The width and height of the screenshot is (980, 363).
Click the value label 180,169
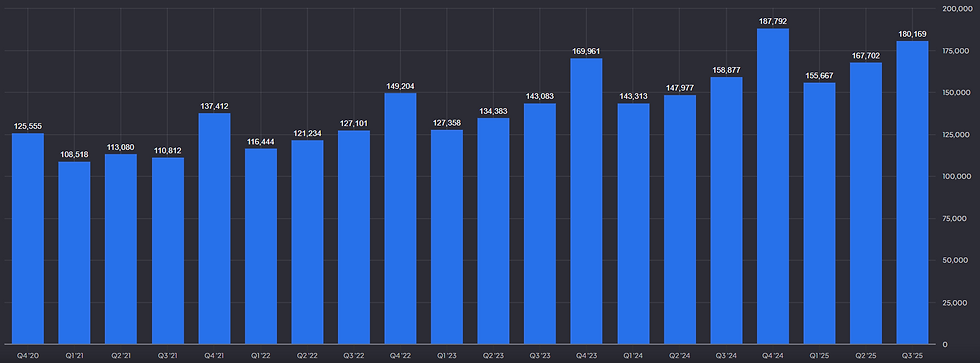912,34
